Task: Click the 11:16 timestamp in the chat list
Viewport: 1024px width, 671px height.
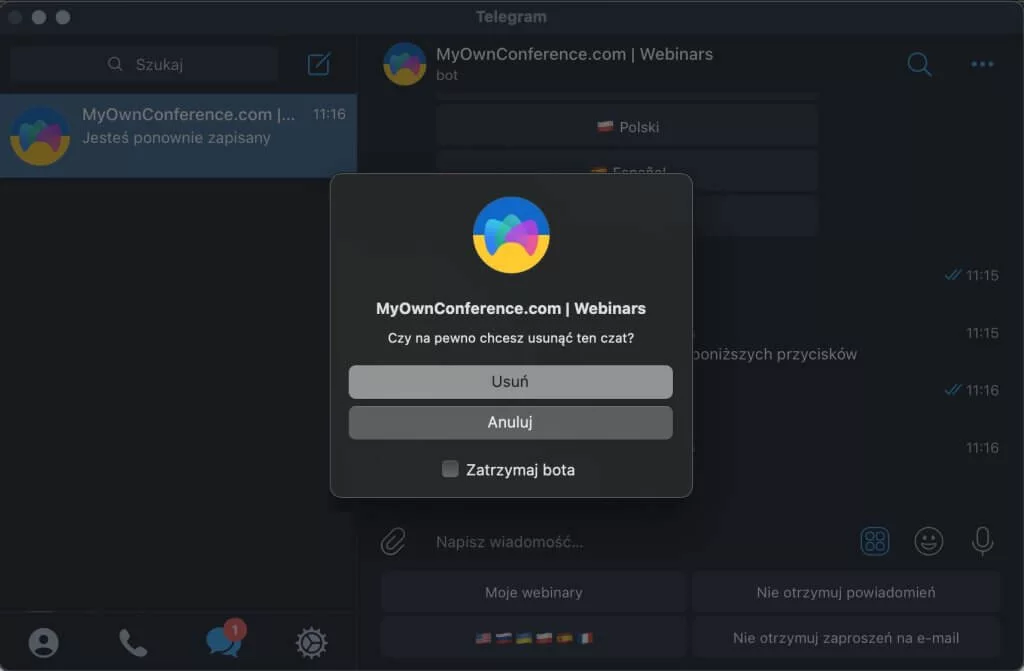Action: coord(329,114)
